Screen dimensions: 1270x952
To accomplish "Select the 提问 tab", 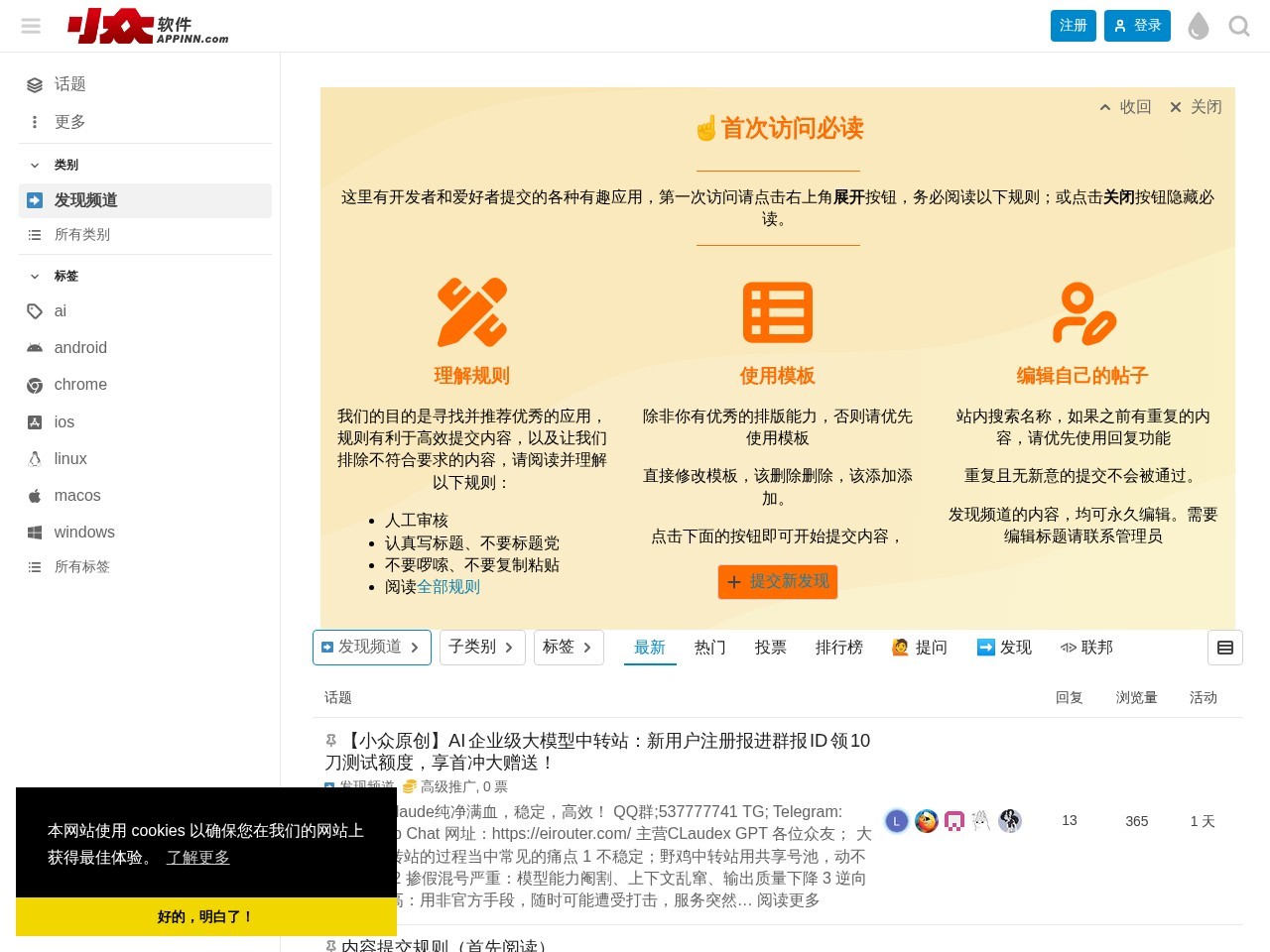I will click(x=920, y=648).
